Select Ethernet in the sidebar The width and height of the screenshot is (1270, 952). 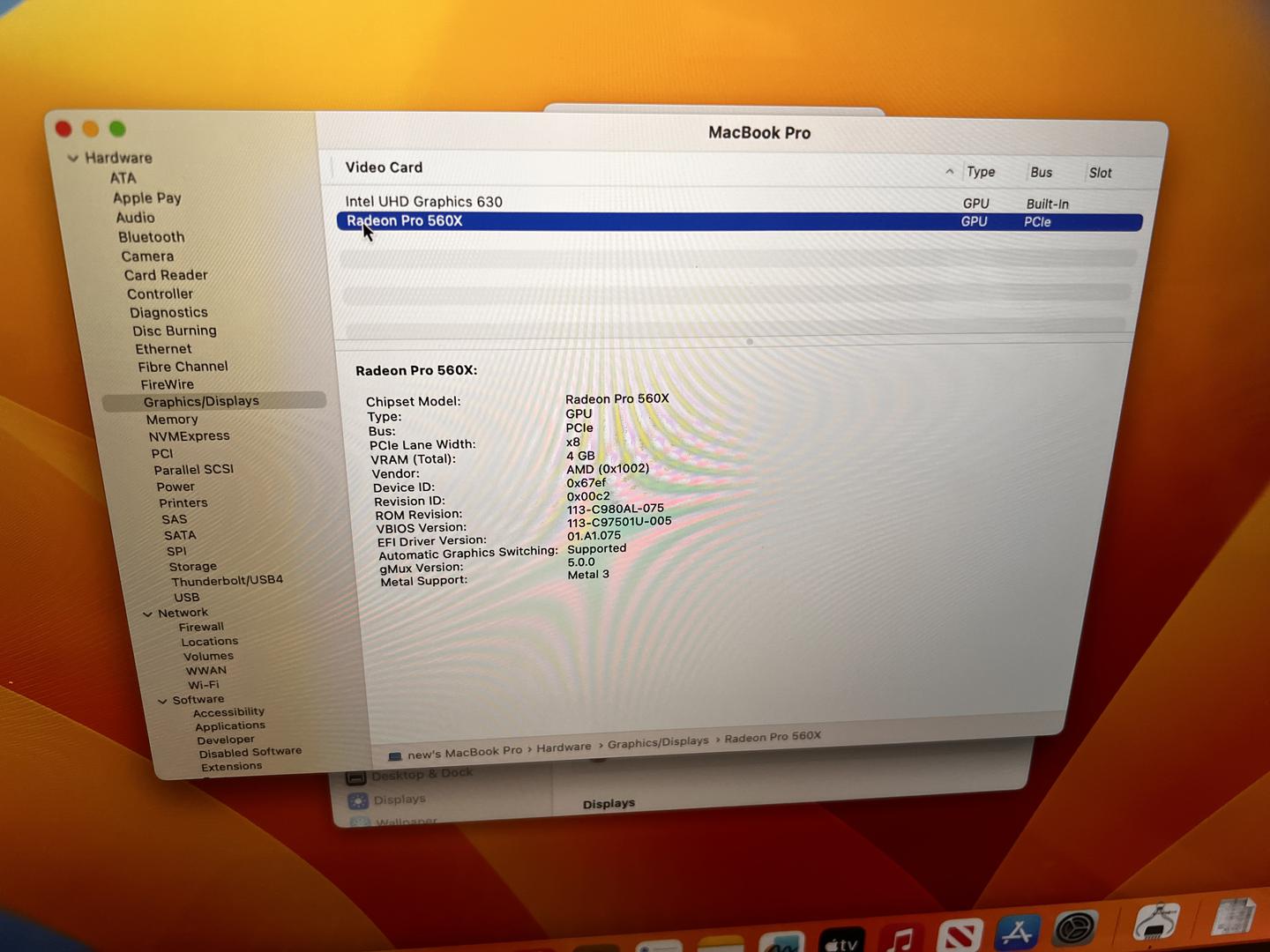point(163,349)
